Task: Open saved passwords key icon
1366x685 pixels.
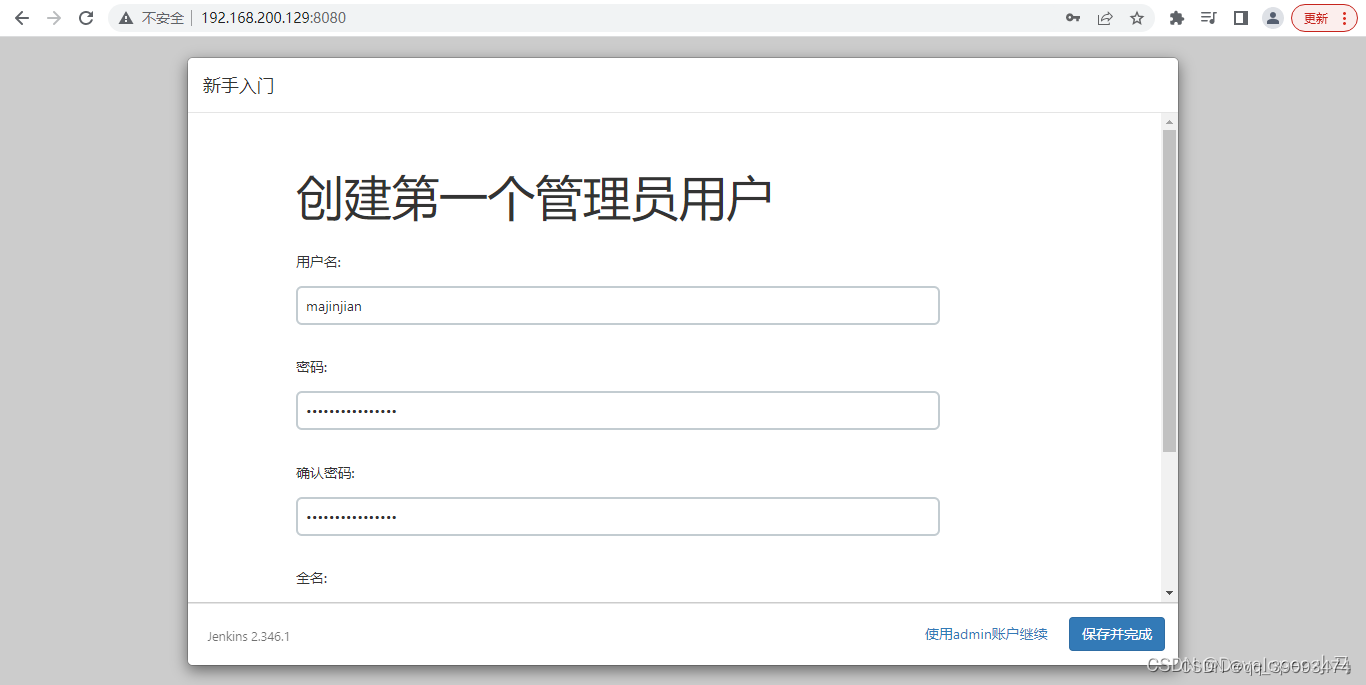Action: tap(1073, 18)
